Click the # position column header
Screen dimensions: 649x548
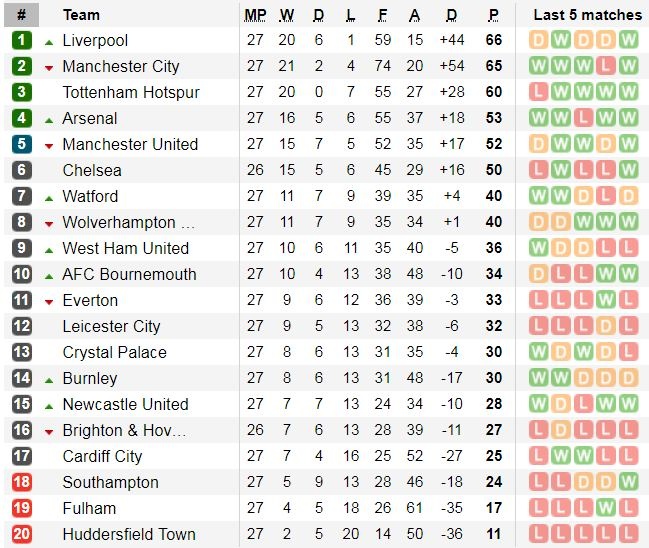click(22, 15)
